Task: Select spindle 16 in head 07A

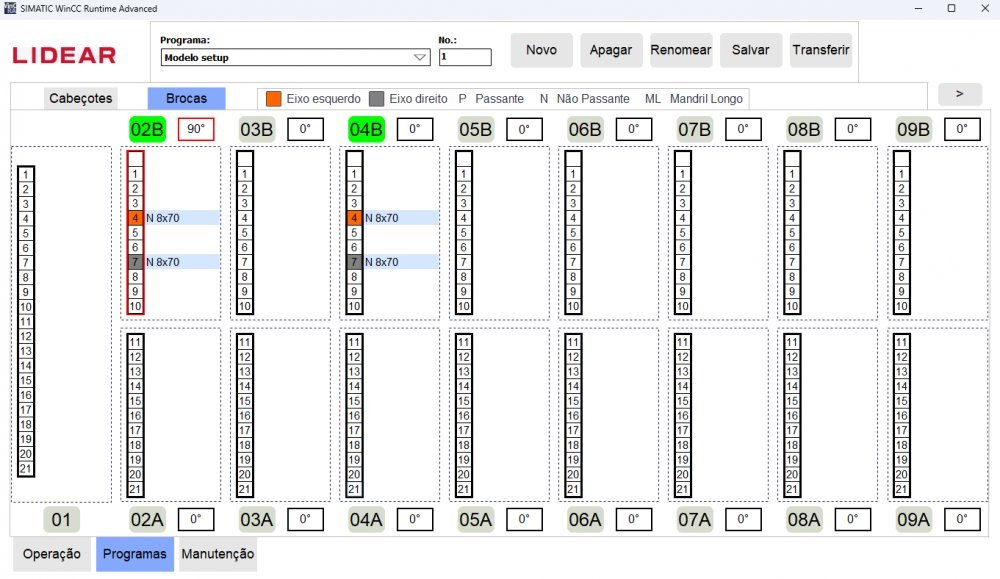Action: click(682, 416)
